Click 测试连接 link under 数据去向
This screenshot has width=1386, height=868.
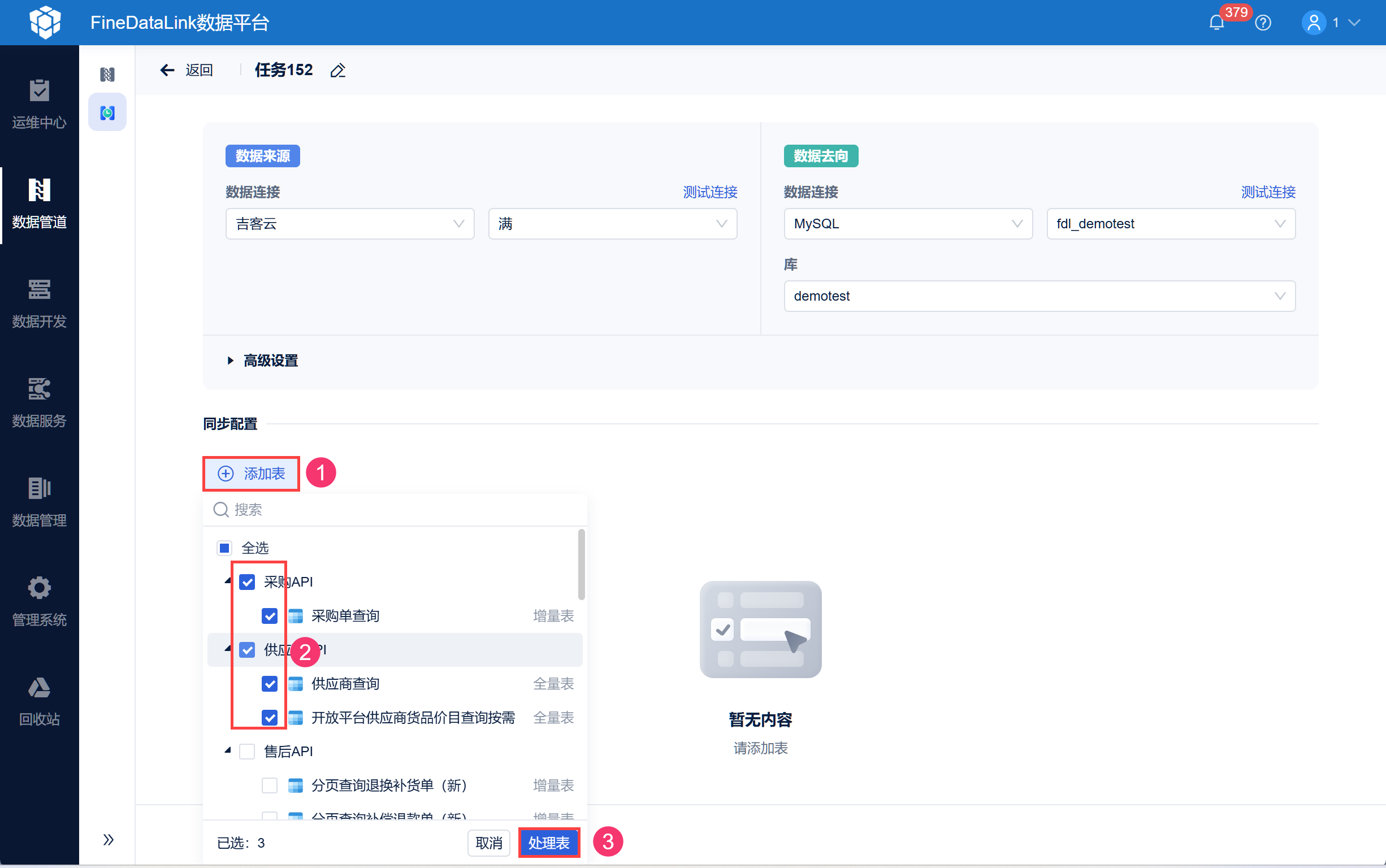pos(1268,192)
